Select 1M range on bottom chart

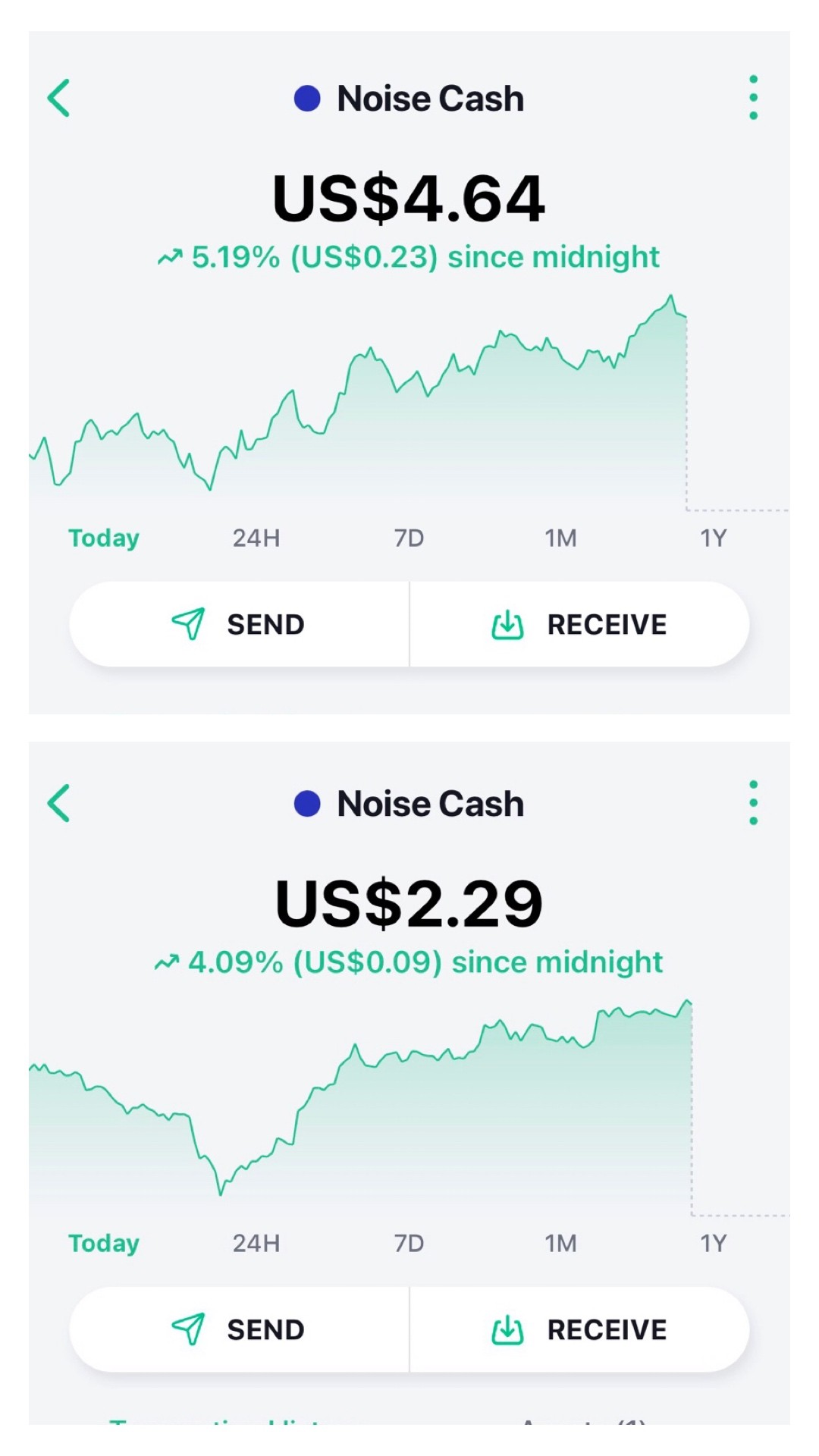point(561,1244)
